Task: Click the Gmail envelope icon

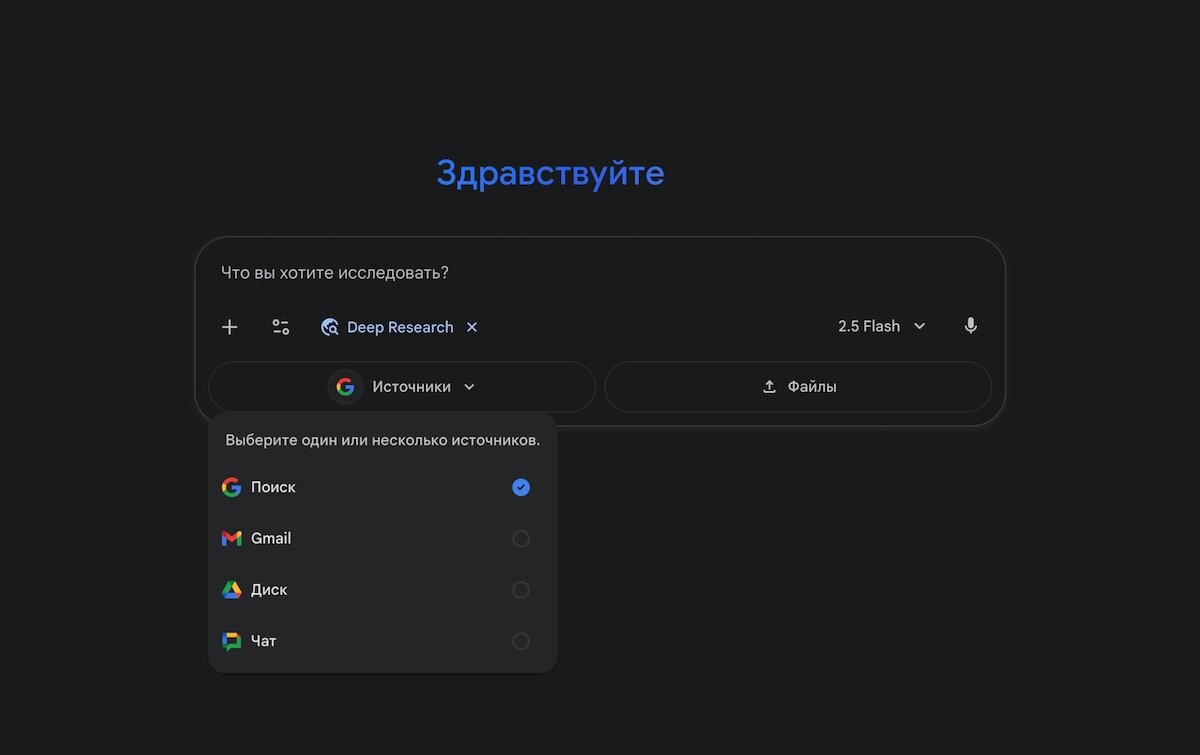Action: point(232,539)
